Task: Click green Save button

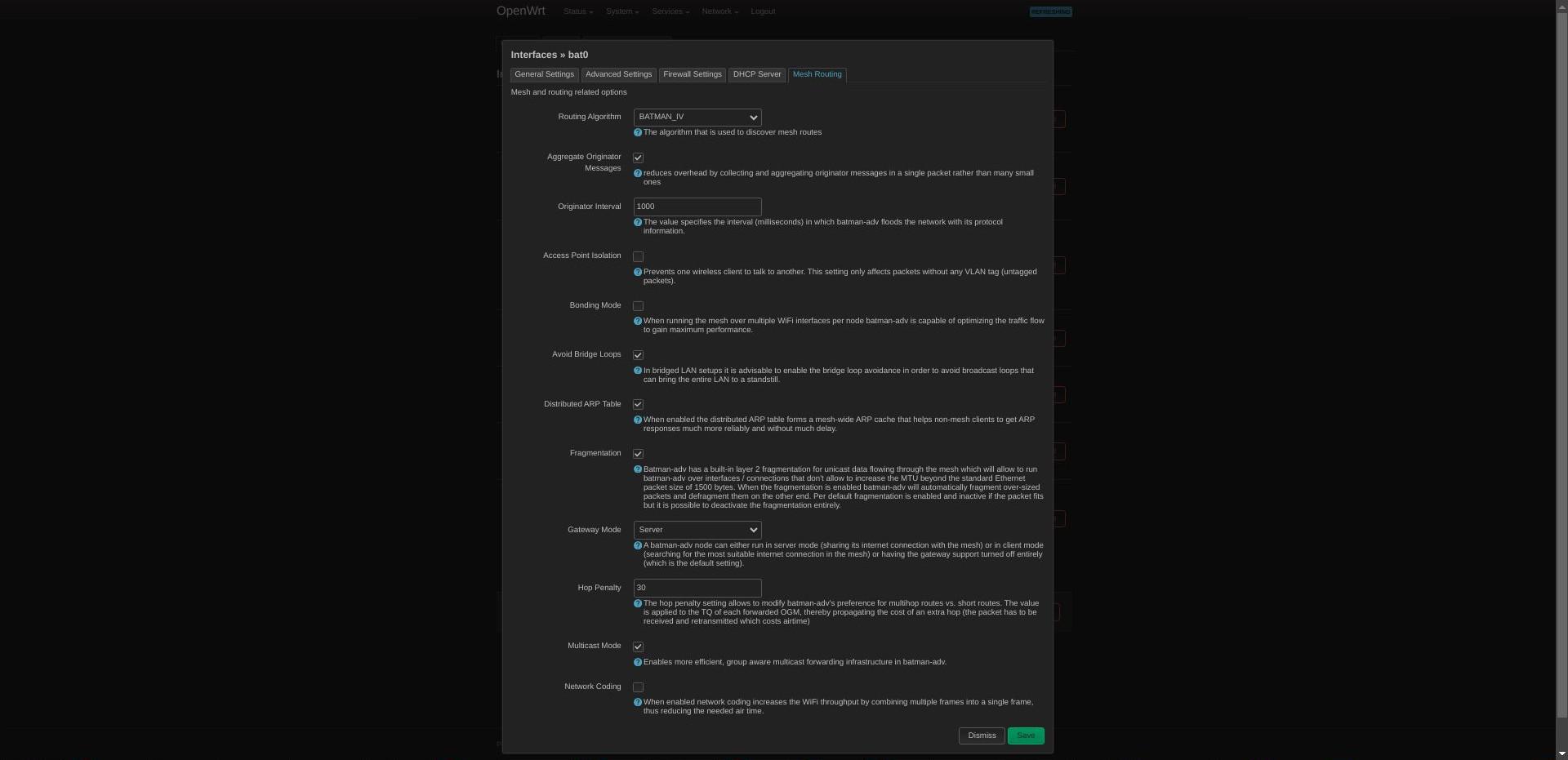Action: (1026, 736)
